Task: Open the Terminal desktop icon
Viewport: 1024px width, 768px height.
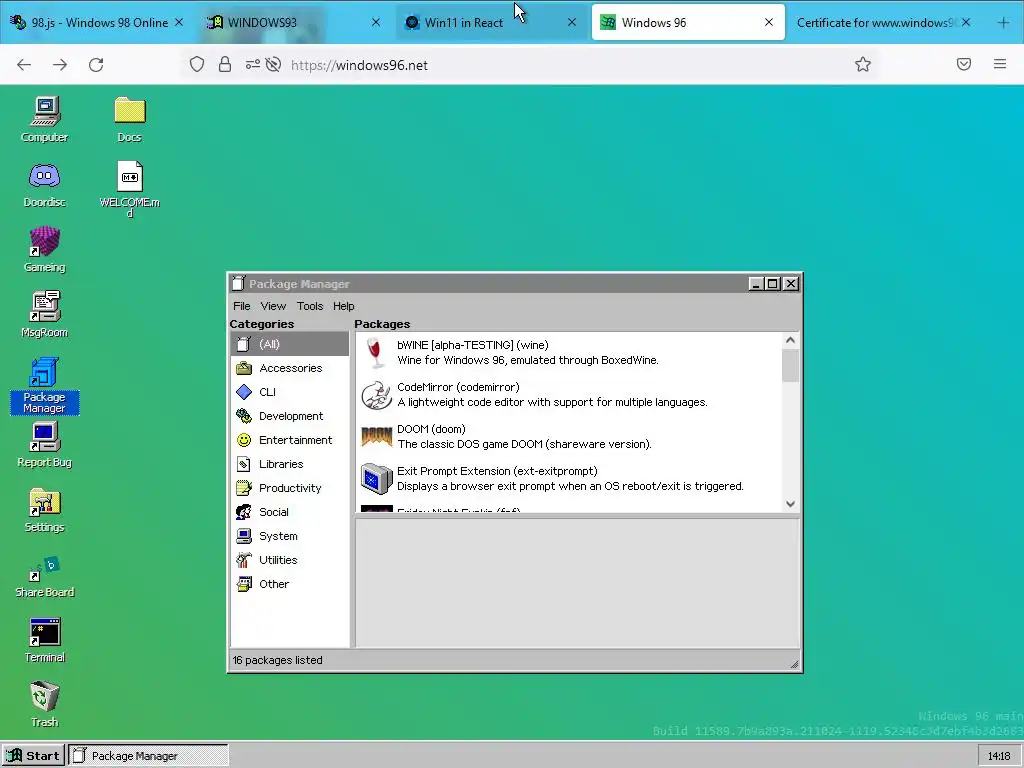Action: tap(44, 640)
